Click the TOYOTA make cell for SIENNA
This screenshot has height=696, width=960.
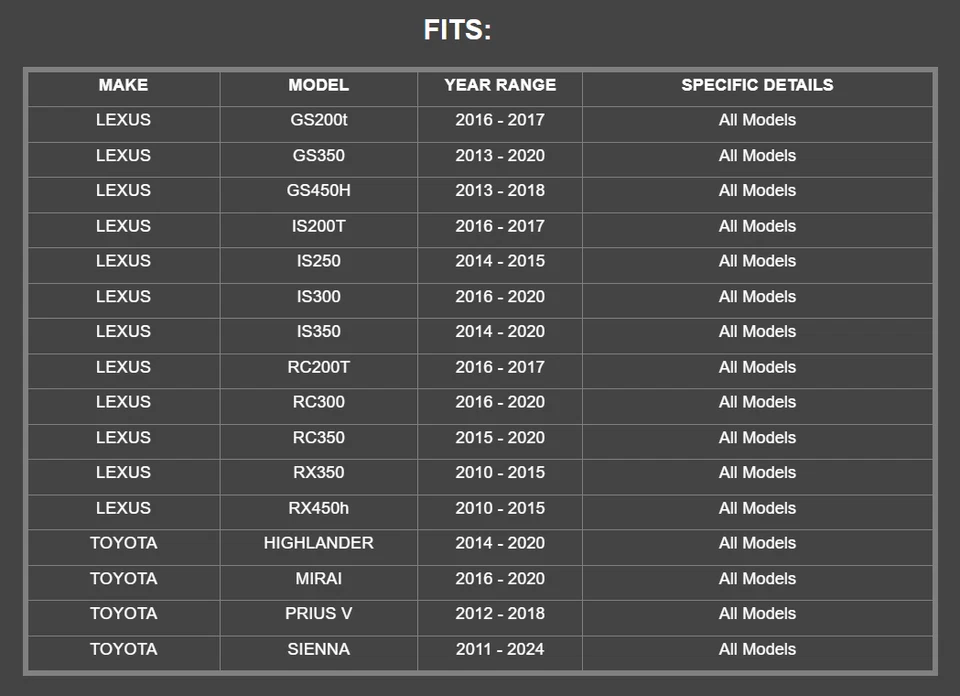pyautogui.click(x=123, y=649)
